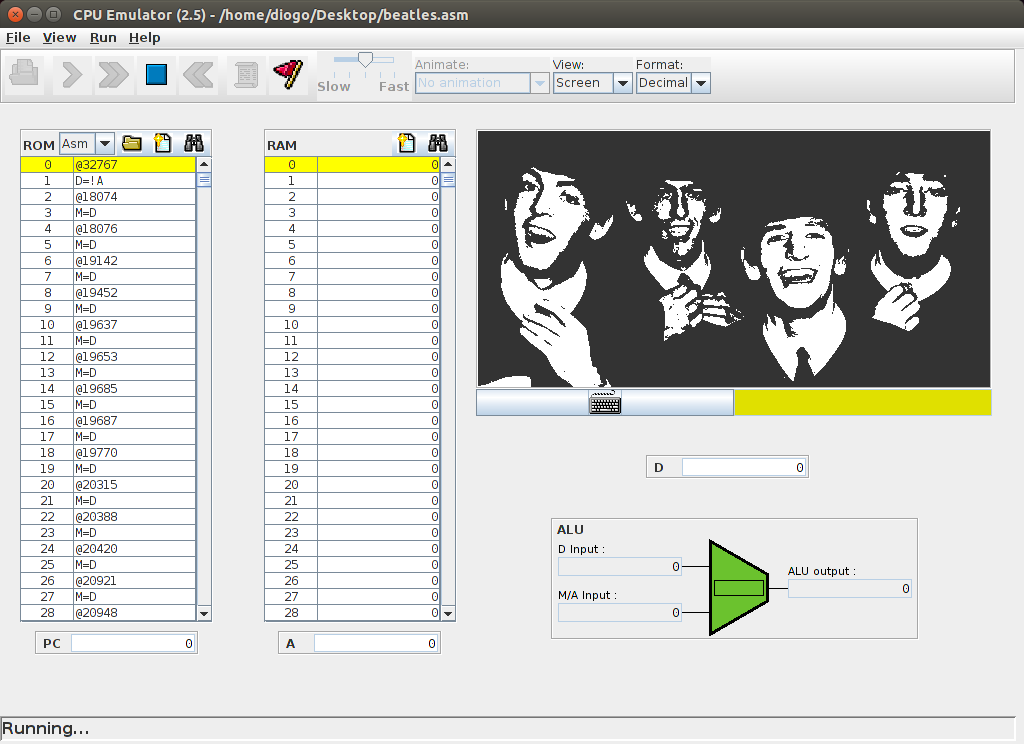Open the Help menu

(144, 37)
